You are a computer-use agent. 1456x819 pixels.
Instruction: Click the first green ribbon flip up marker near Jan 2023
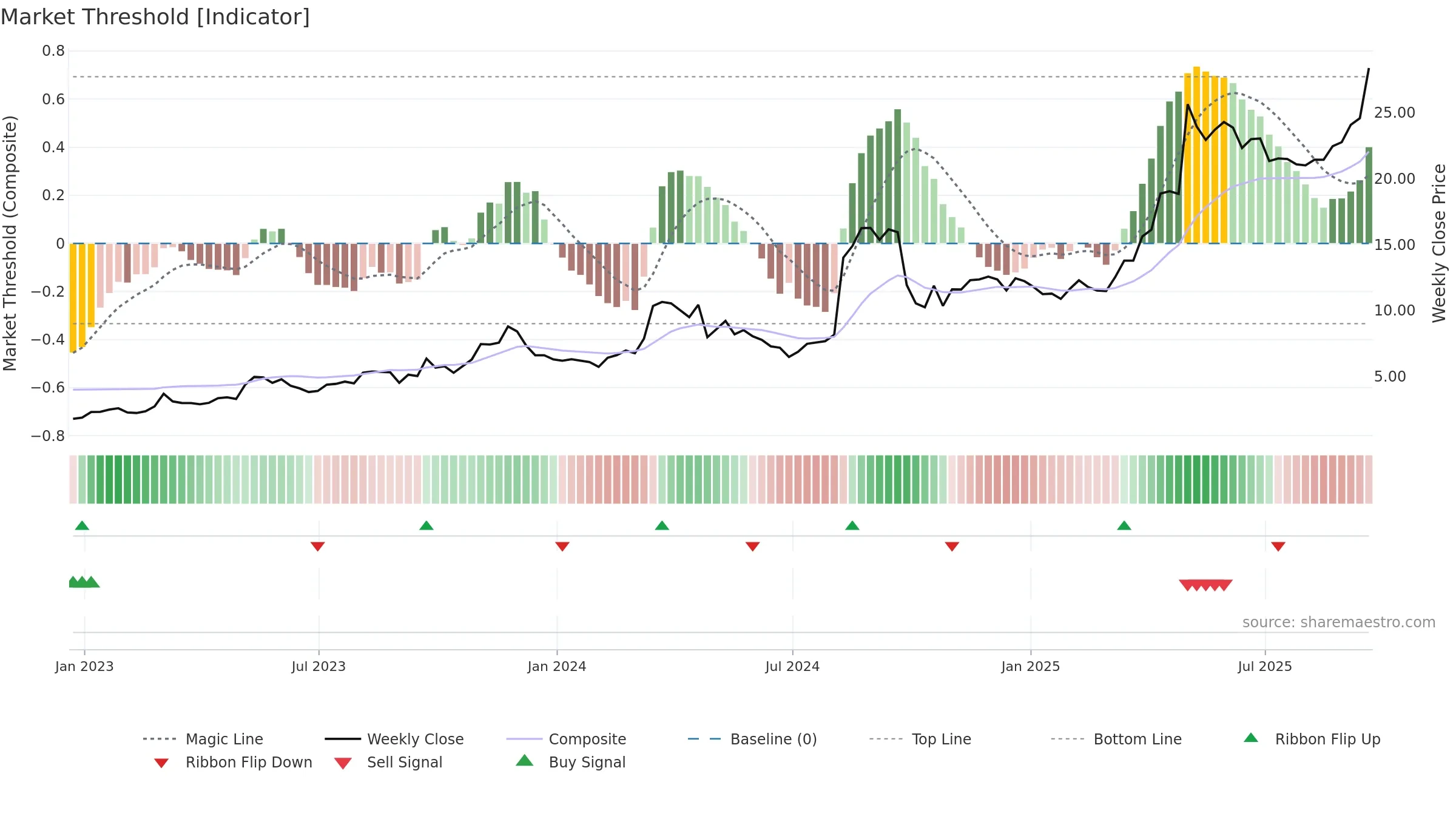[x=82, y=525]
